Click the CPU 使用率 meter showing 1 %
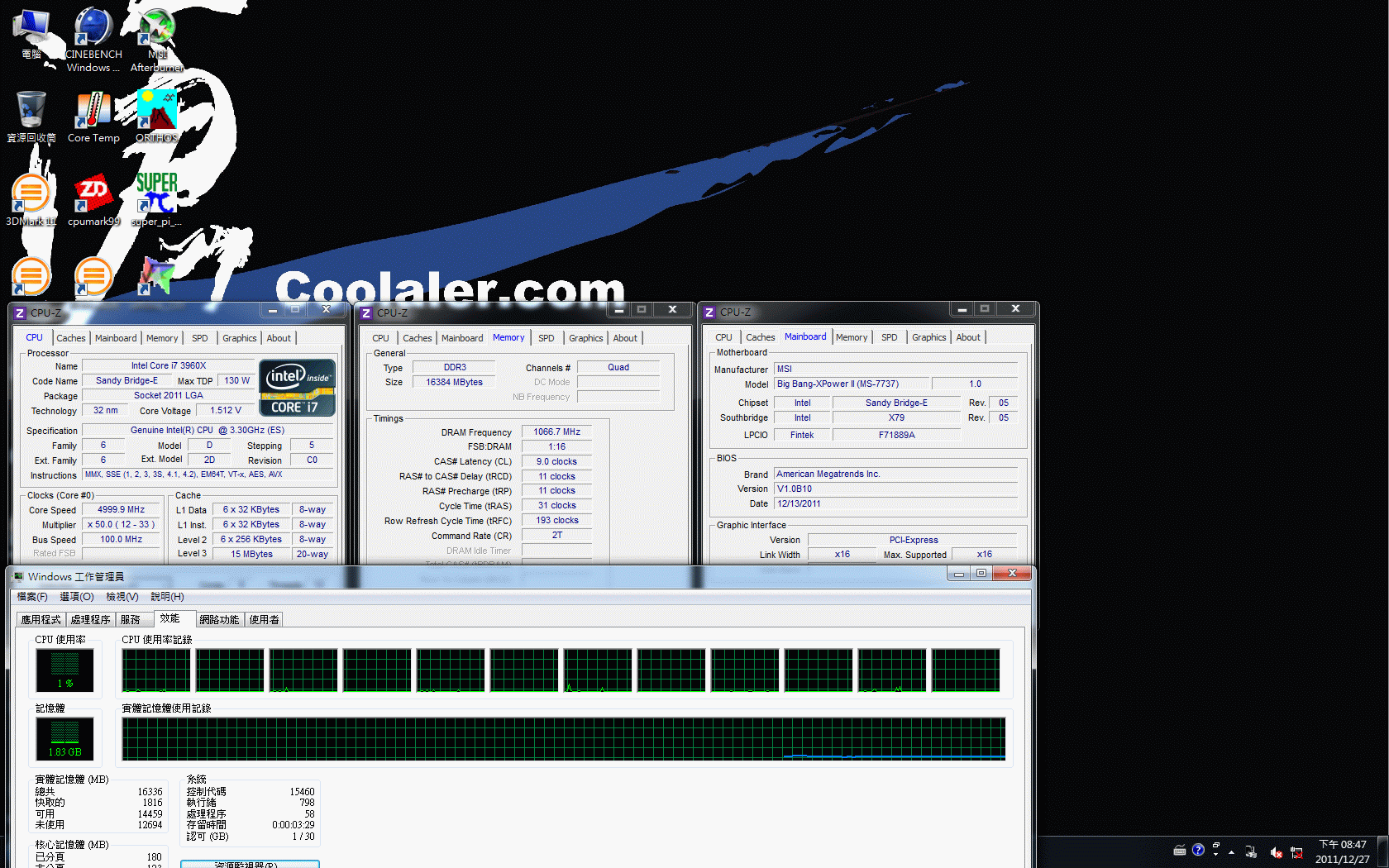The width and height of the screenshot is (1389, 868). pyautogui.click(x=64, y=670)
